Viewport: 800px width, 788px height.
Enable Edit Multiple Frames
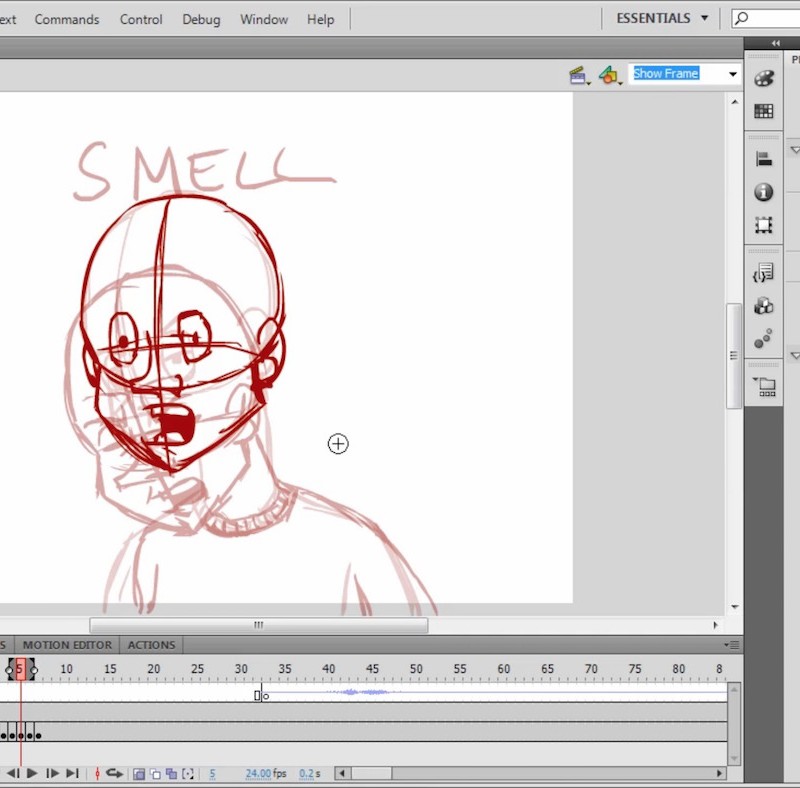[x=171, y=773]
